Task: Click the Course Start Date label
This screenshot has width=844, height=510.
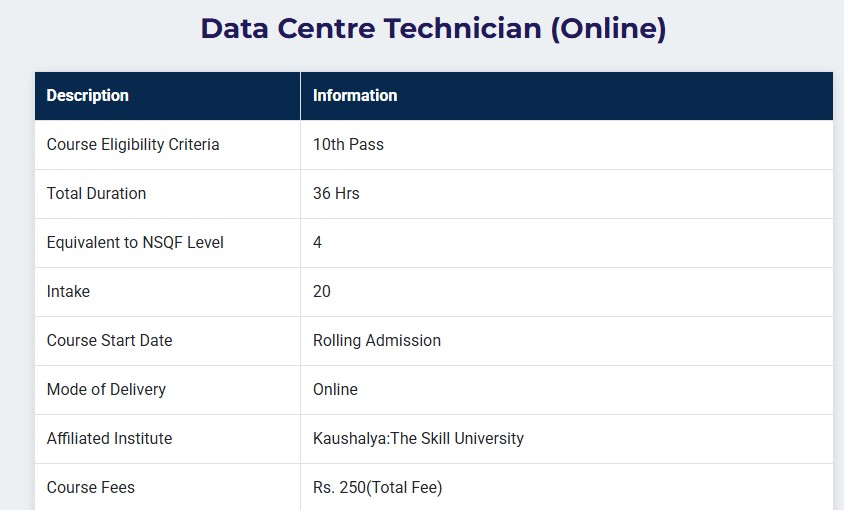Action: point(110,340)
